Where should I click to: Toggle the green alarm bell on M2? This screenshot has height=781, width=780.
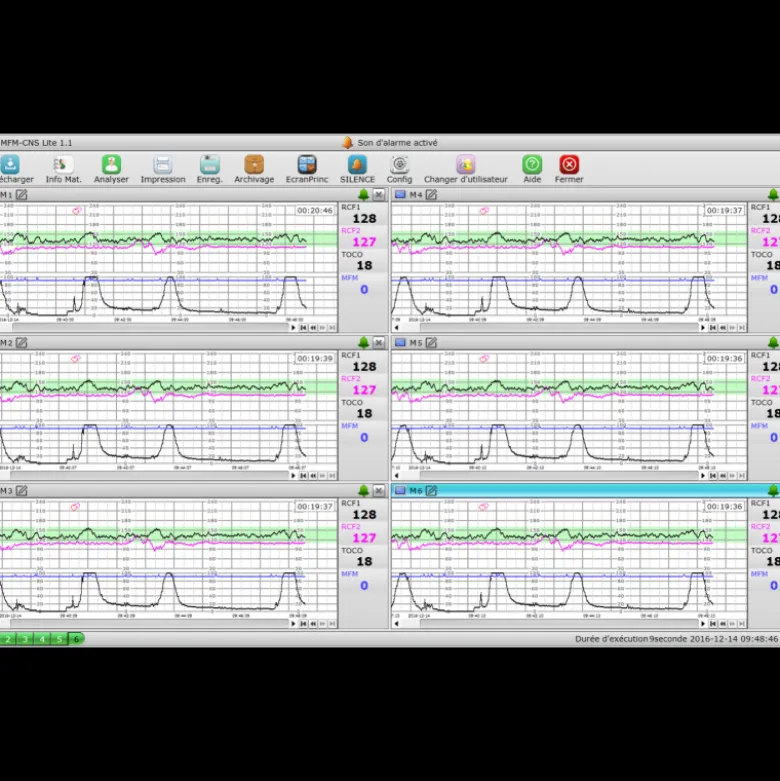364,343
